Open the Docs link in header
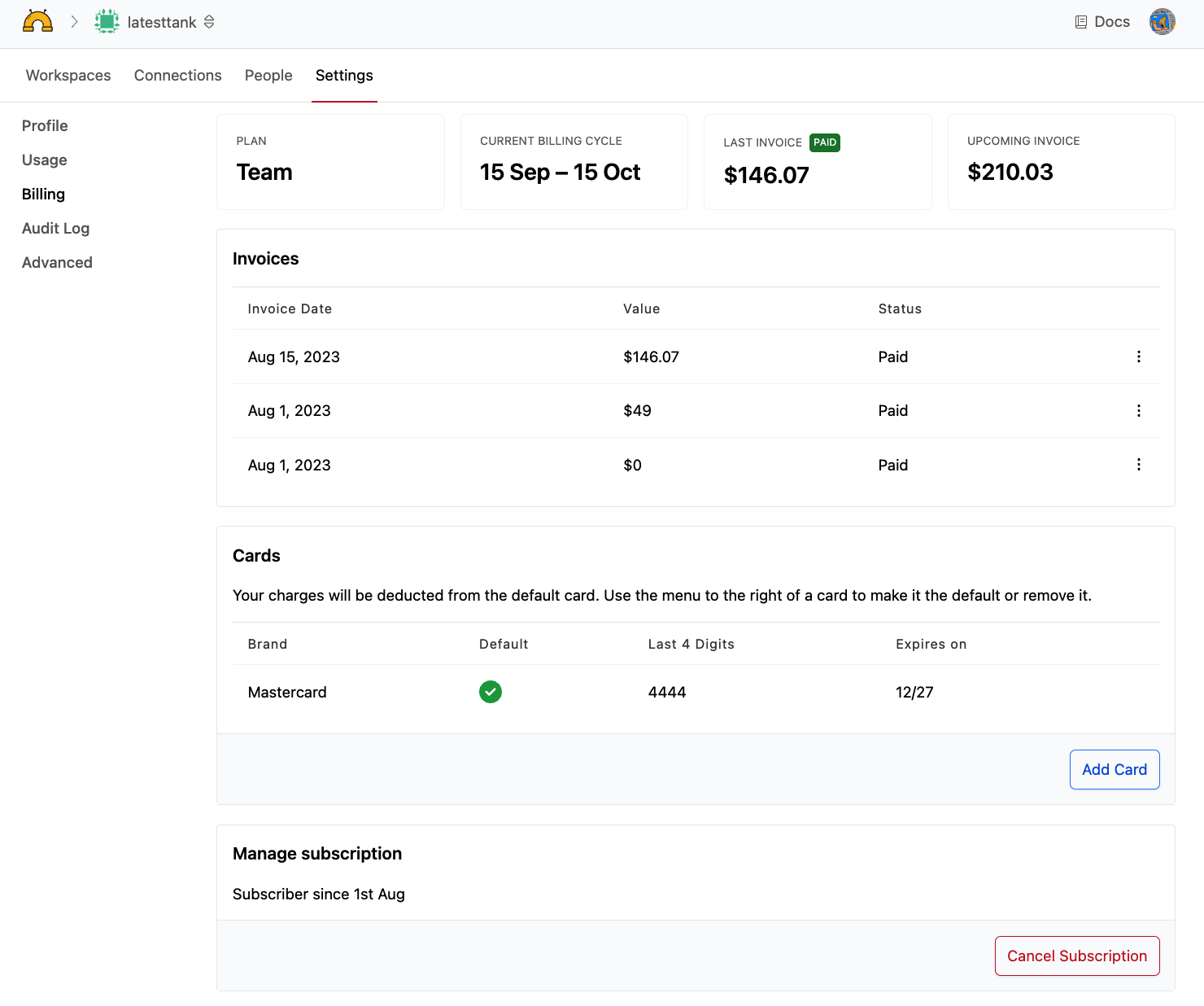Image resolution: width=1204 pixels, height=1006 pixels. click(x=1102, y=22)
